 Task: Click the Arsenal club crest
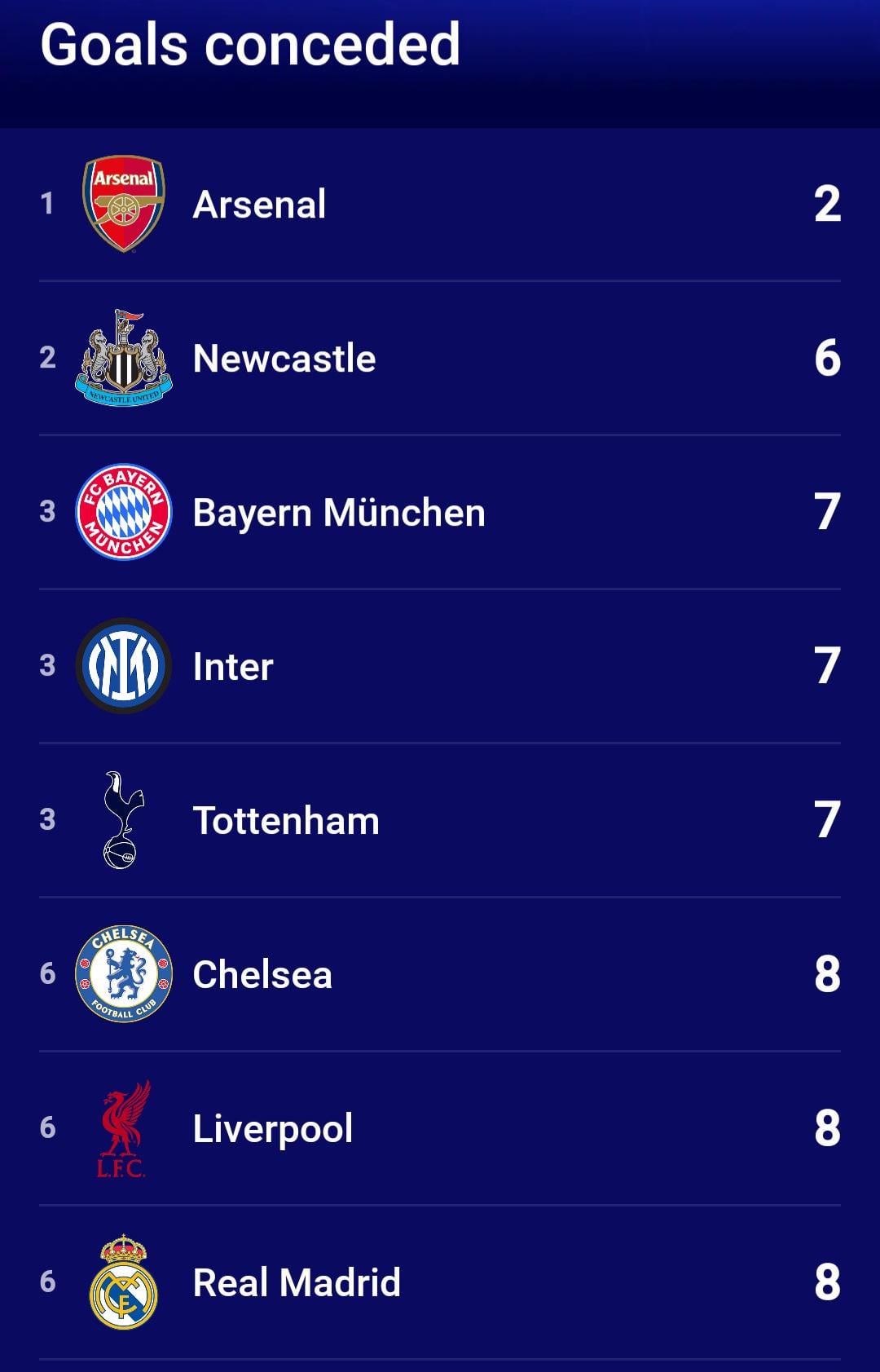124,204
